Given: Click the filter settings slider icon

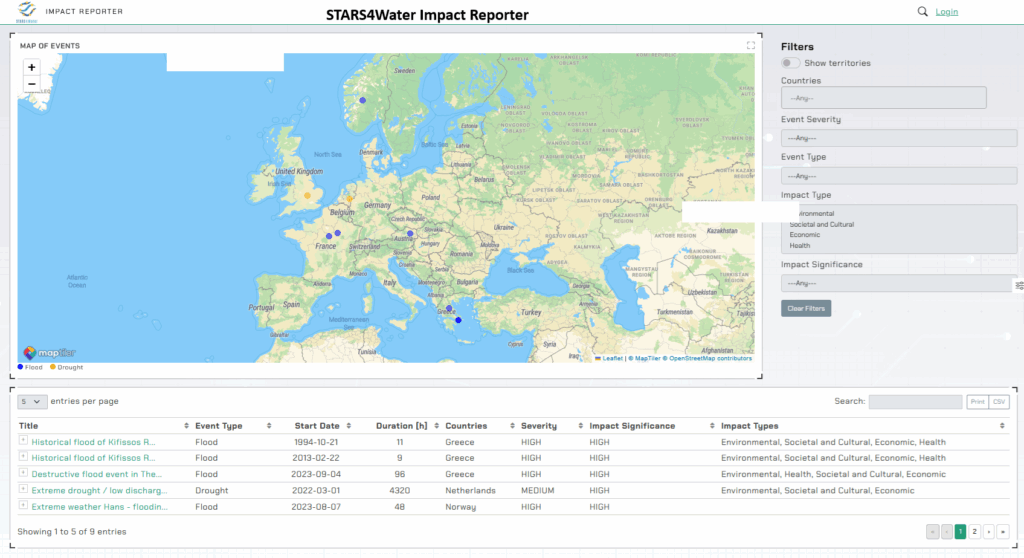Looking at the screenshot, I should [x=1019, y=285].
